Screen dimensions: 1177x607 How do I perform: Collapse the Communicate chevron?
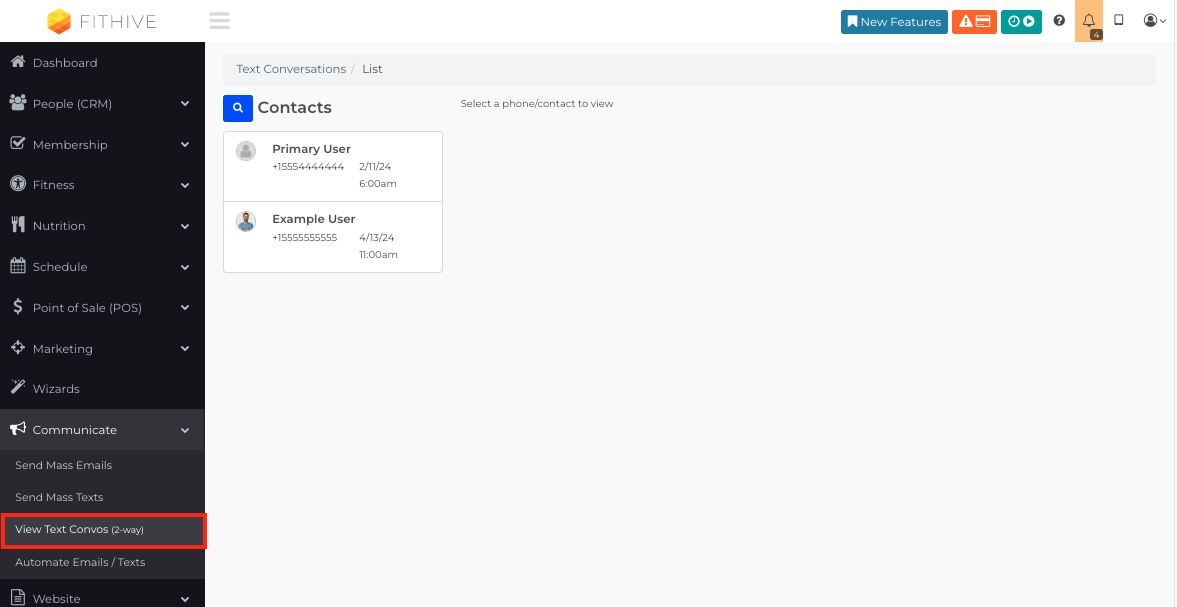pyautogui.click(x=185, y=430)
